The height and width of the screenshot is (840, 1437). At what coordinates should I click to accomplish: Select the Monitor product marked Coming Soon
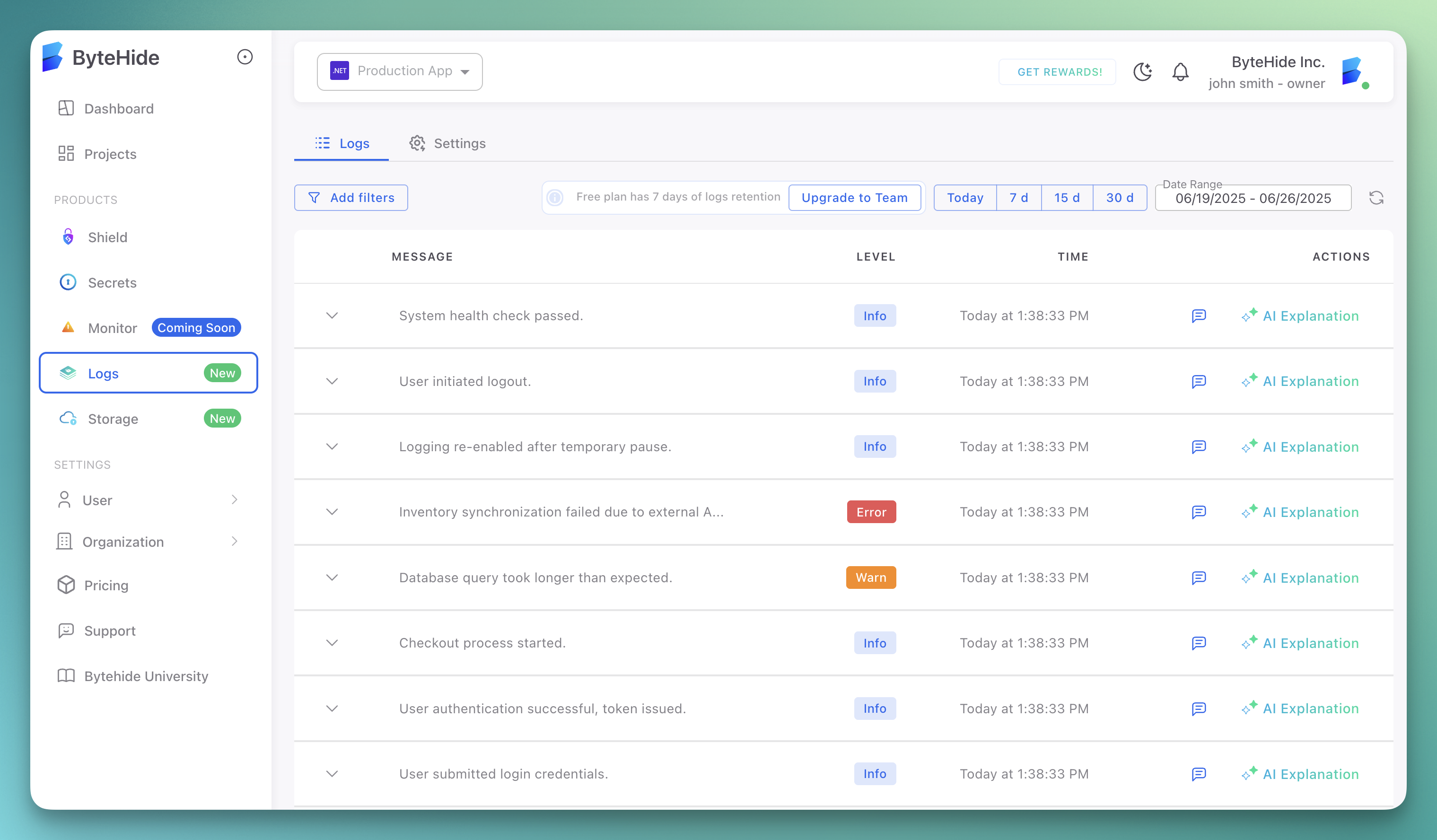point(112,327)
